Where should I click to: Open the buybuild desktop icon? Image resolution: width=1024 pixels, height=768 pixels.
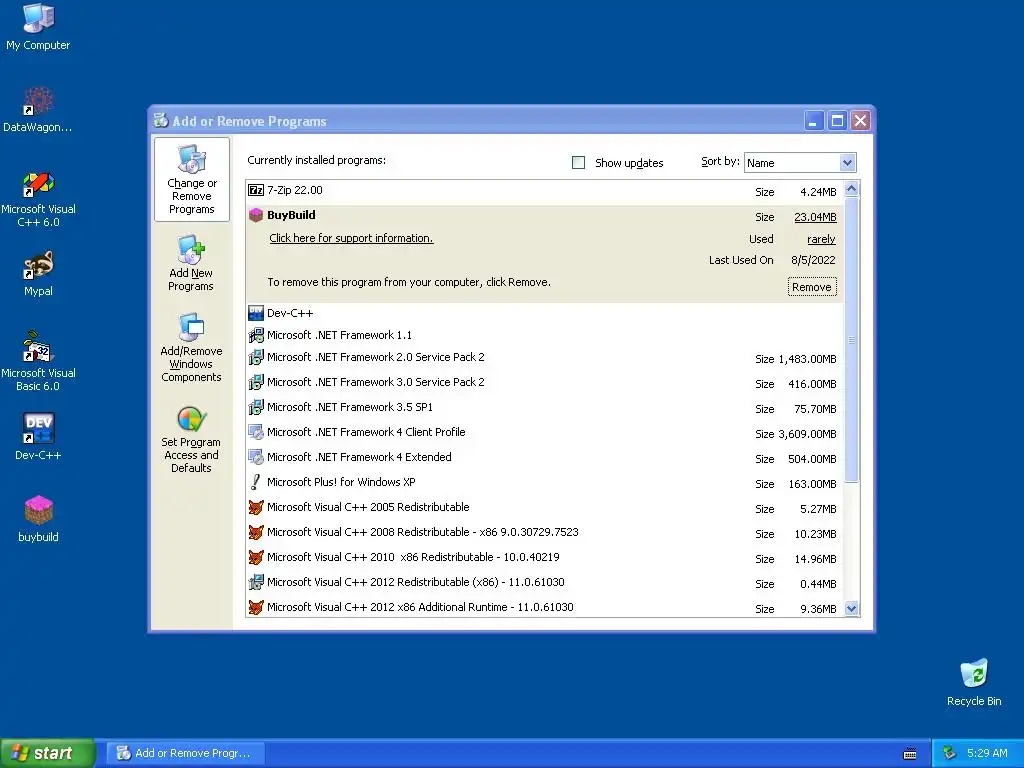click(x=38, y=519)
